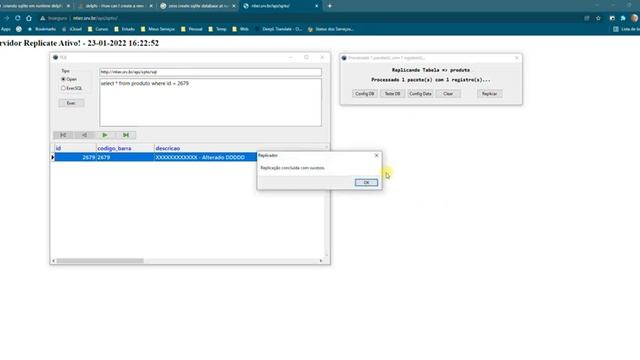640x360 pixels.
Task: Go to previous record navigator button
Action: (84, 135)
